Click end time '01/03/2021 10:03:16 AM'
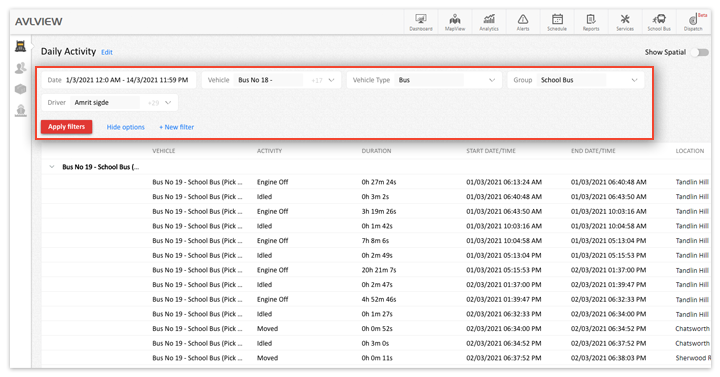The width and height of the screenshot is (720, 377). pos(608,211)
